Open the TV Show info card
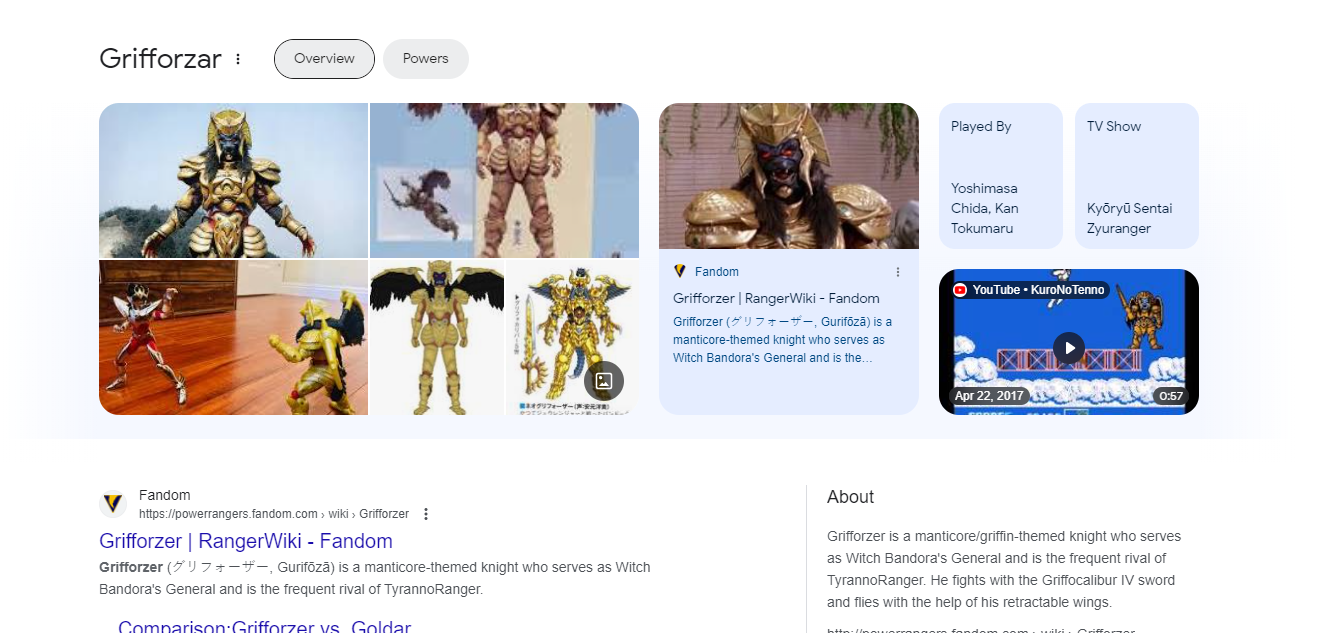1331x633 pixels. [x=1137, y=176]
